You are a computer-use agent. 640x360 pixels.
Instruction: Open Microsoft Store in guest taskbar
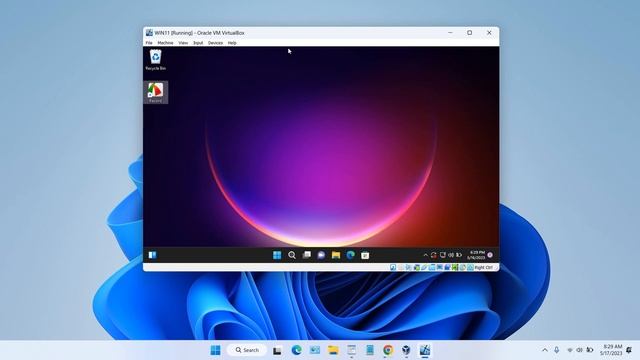pyautogui.click(x=365, y=255)
